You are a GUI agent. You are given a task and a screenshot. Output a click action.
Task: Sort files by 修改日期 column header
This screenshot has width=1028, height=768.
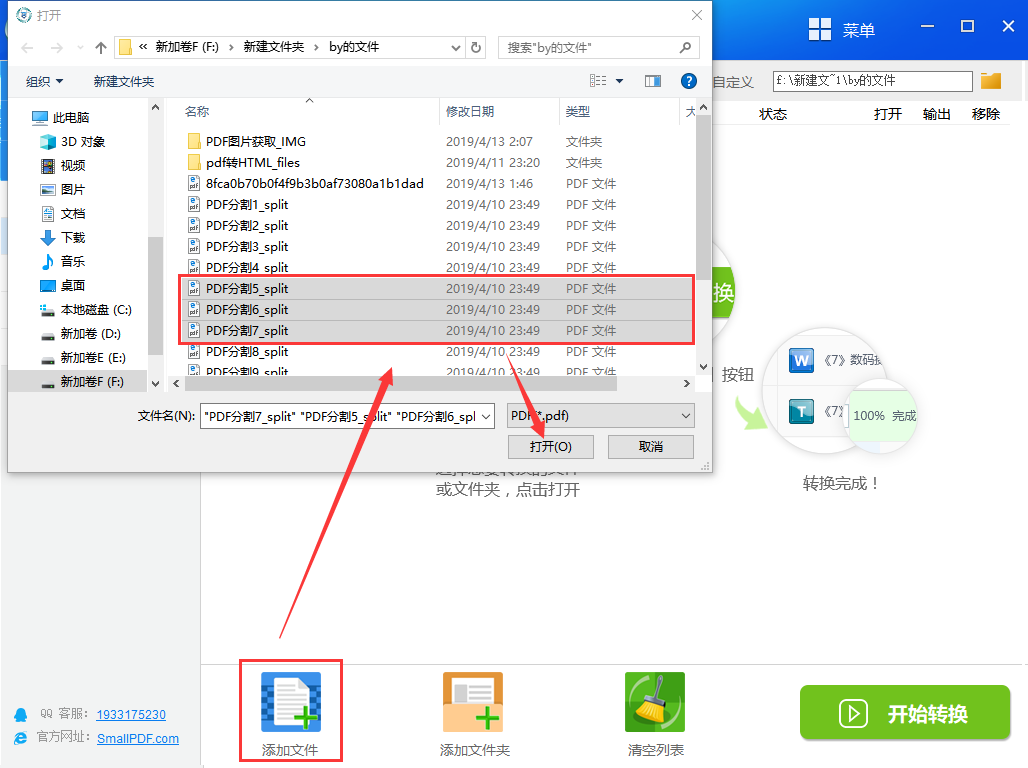(469, 111)
